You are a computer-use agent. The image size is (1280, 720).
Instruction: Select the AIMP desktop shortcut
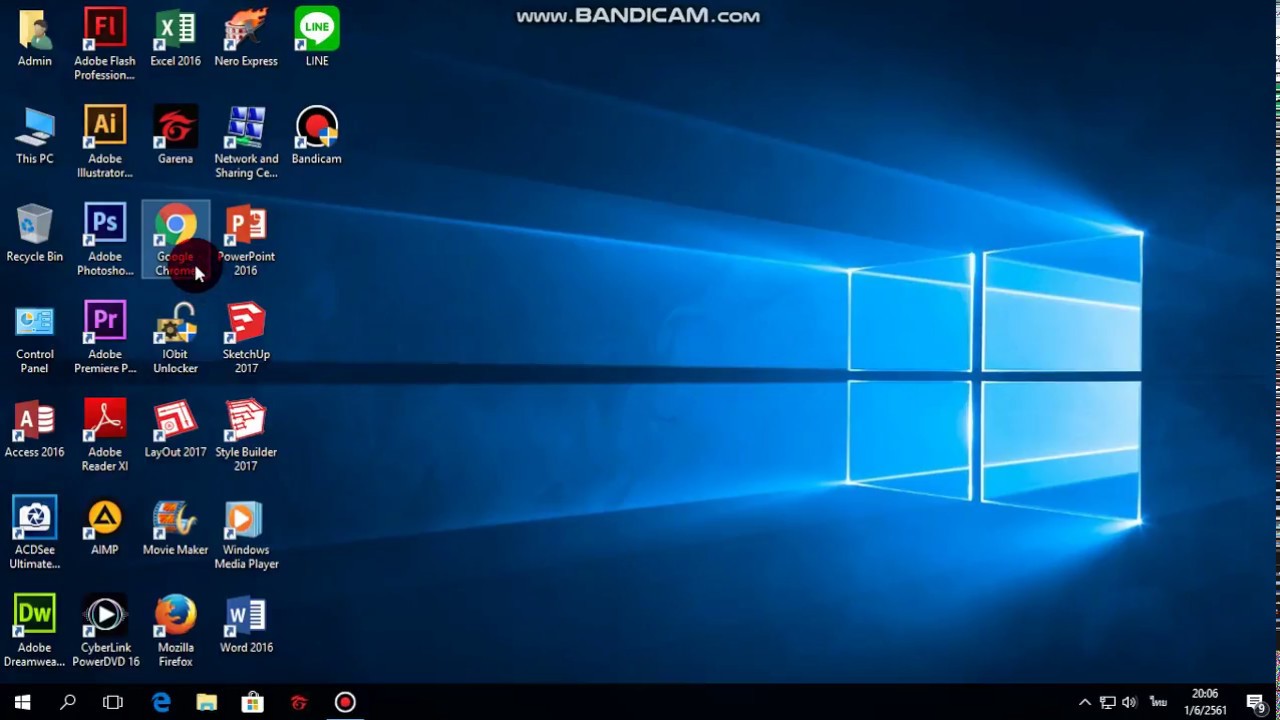tap(105, 527)
